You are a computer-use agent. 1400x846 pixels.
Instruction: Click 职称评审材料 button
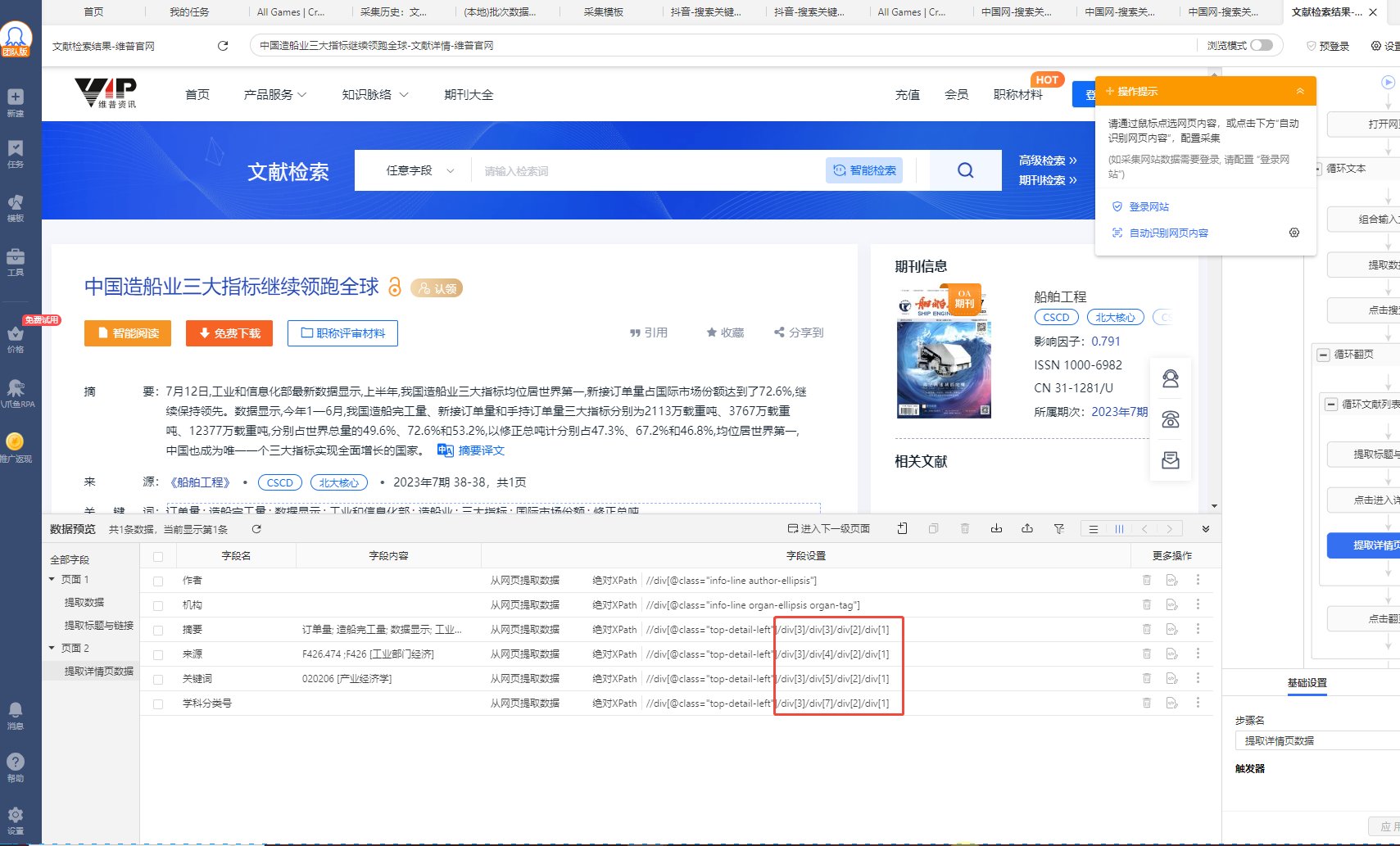(x=342, y=333)
